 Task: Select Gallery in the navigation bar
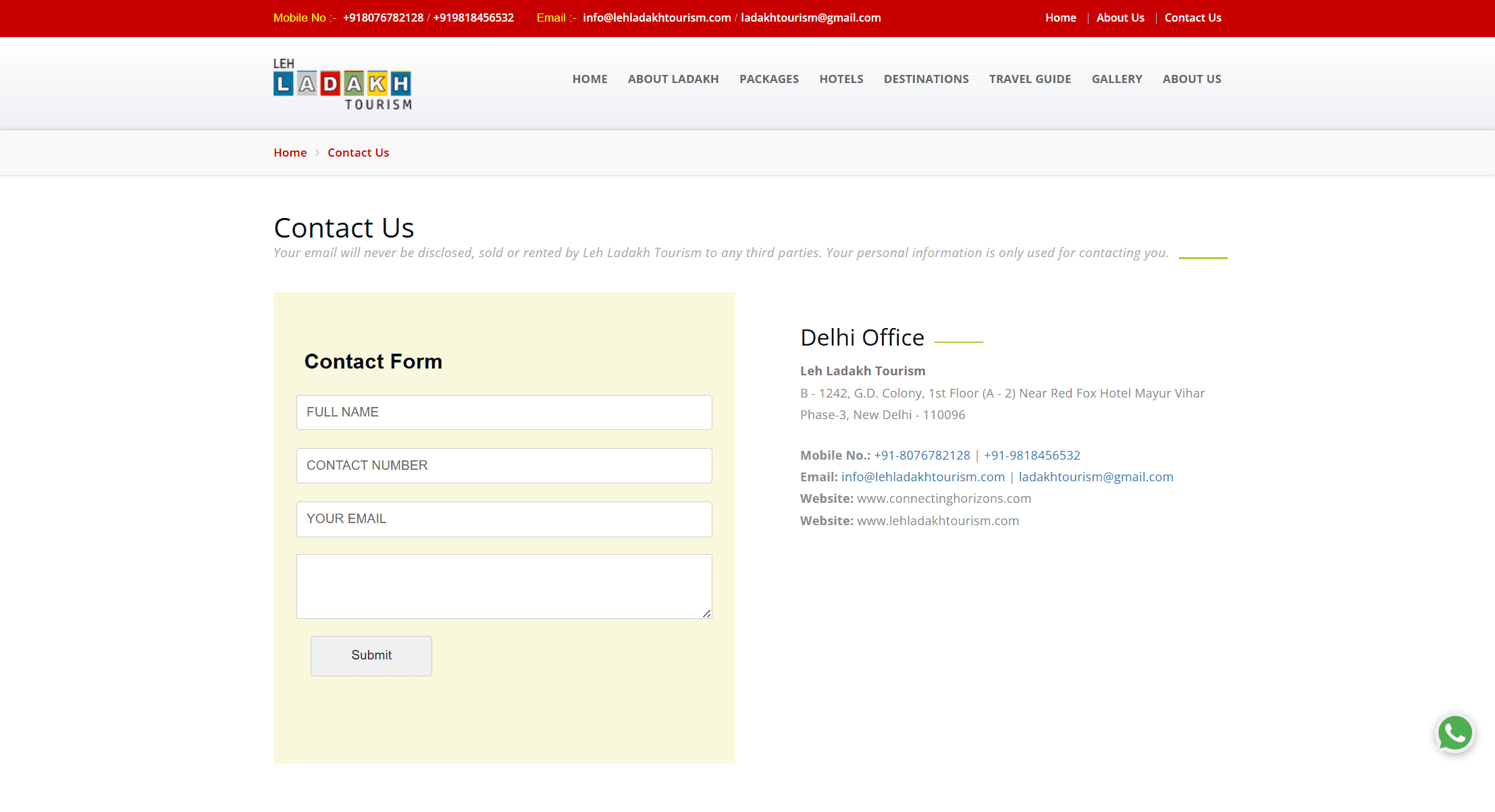tap(1116, 79)
